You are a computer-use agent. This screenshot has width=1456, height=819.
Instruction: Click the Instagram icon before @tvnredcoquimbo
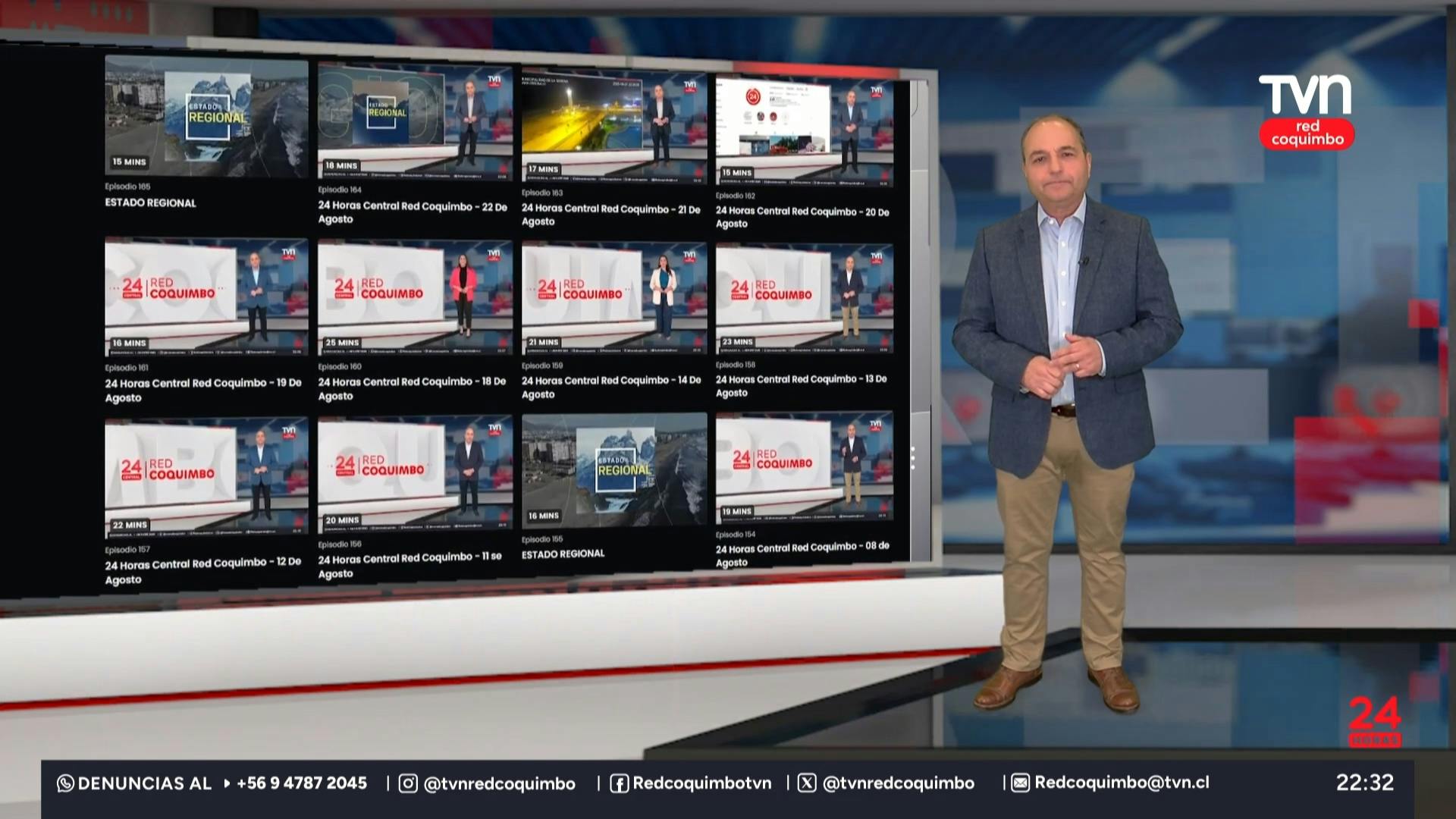[x=408, y=783]
